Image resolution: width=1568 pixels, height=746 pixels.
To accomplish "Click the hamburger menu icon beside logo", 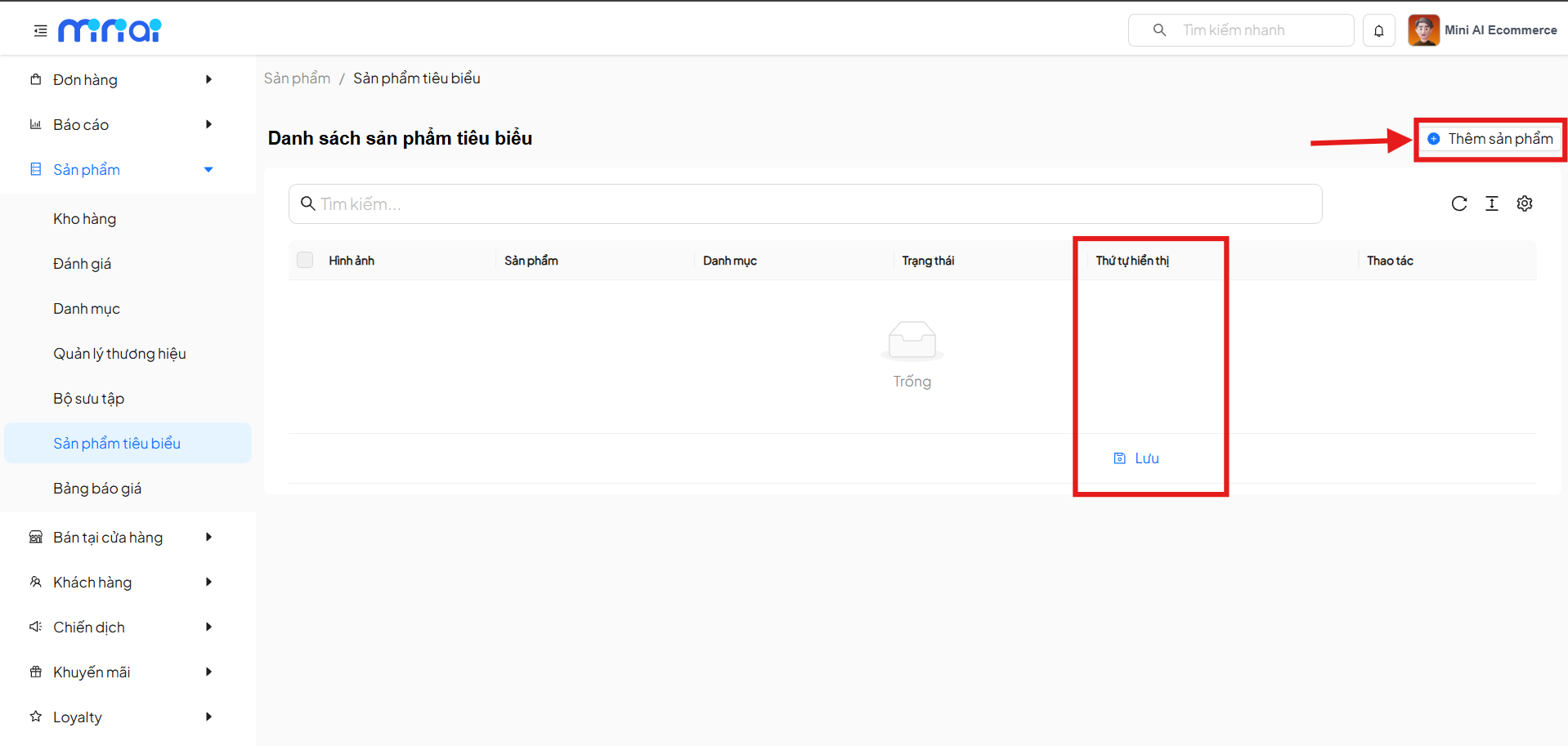I will point(40,31).
